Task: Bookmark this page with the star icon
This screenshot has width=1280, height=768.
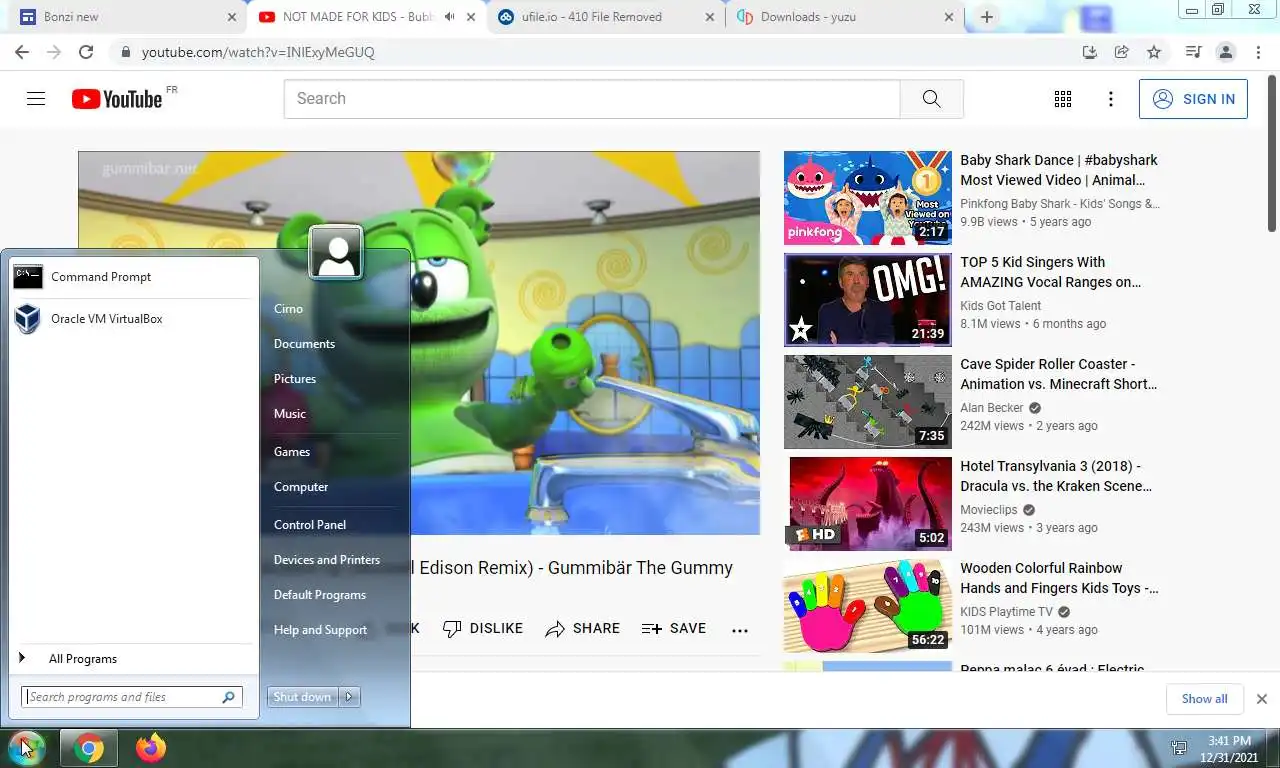Action: point(1154,52)
